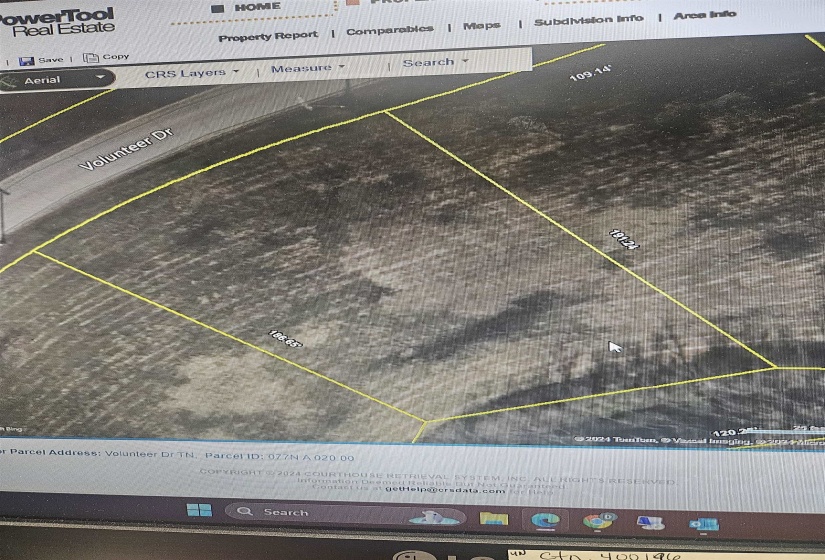825x560 pixels.
Task: Open the Maps tab
Action: point(482,26)
